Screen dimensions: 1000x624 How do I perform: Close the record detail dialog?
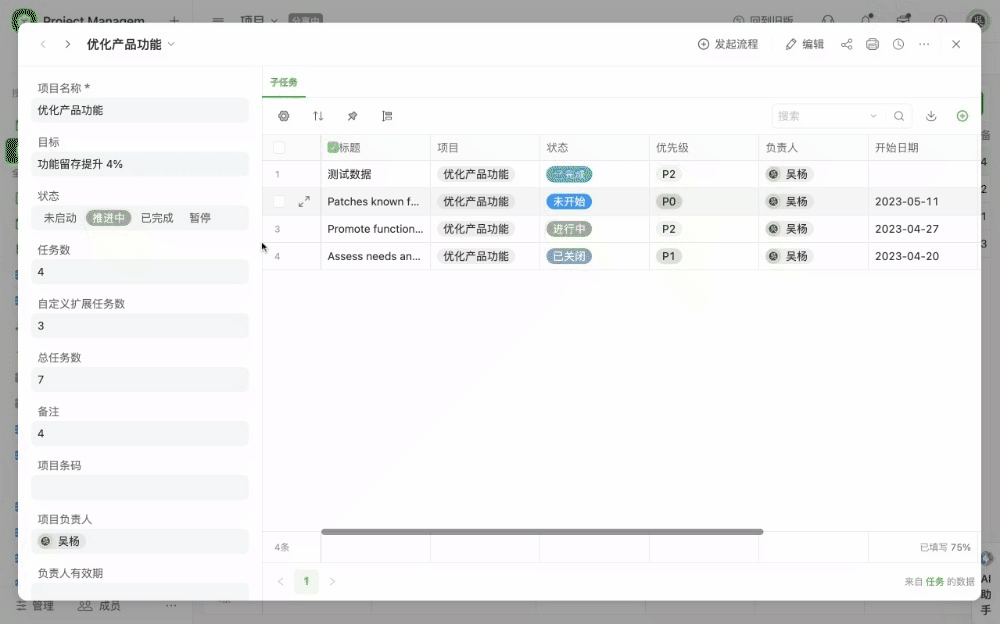tap(956, 44)
